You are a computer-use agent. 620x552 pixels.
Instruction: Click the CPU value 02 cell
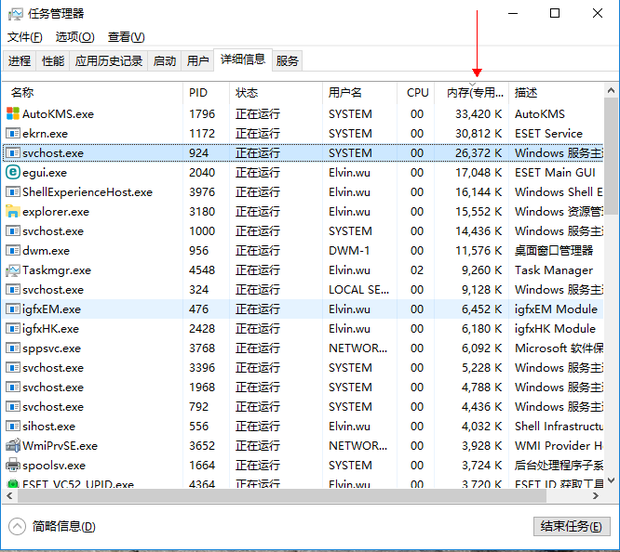point(417,270)
